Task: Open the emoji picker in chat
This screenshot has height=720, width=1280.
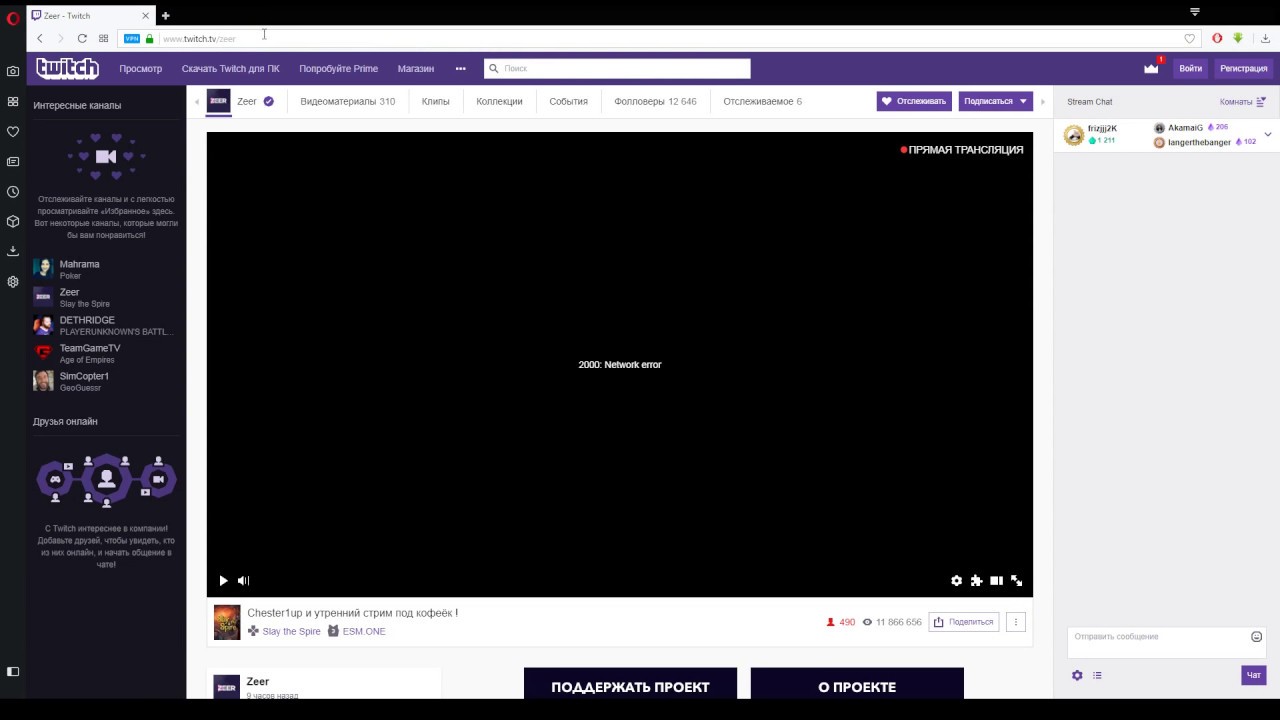Action: (1257, 637)
